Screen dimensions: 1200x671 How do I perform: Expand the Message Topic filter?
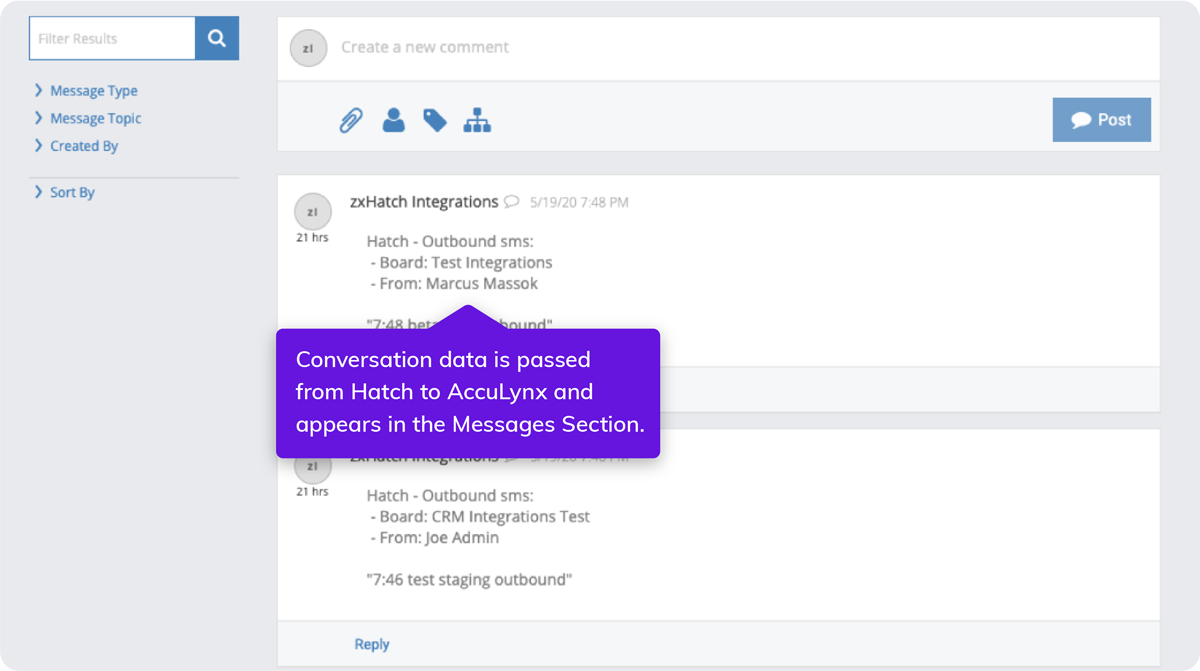95,118
